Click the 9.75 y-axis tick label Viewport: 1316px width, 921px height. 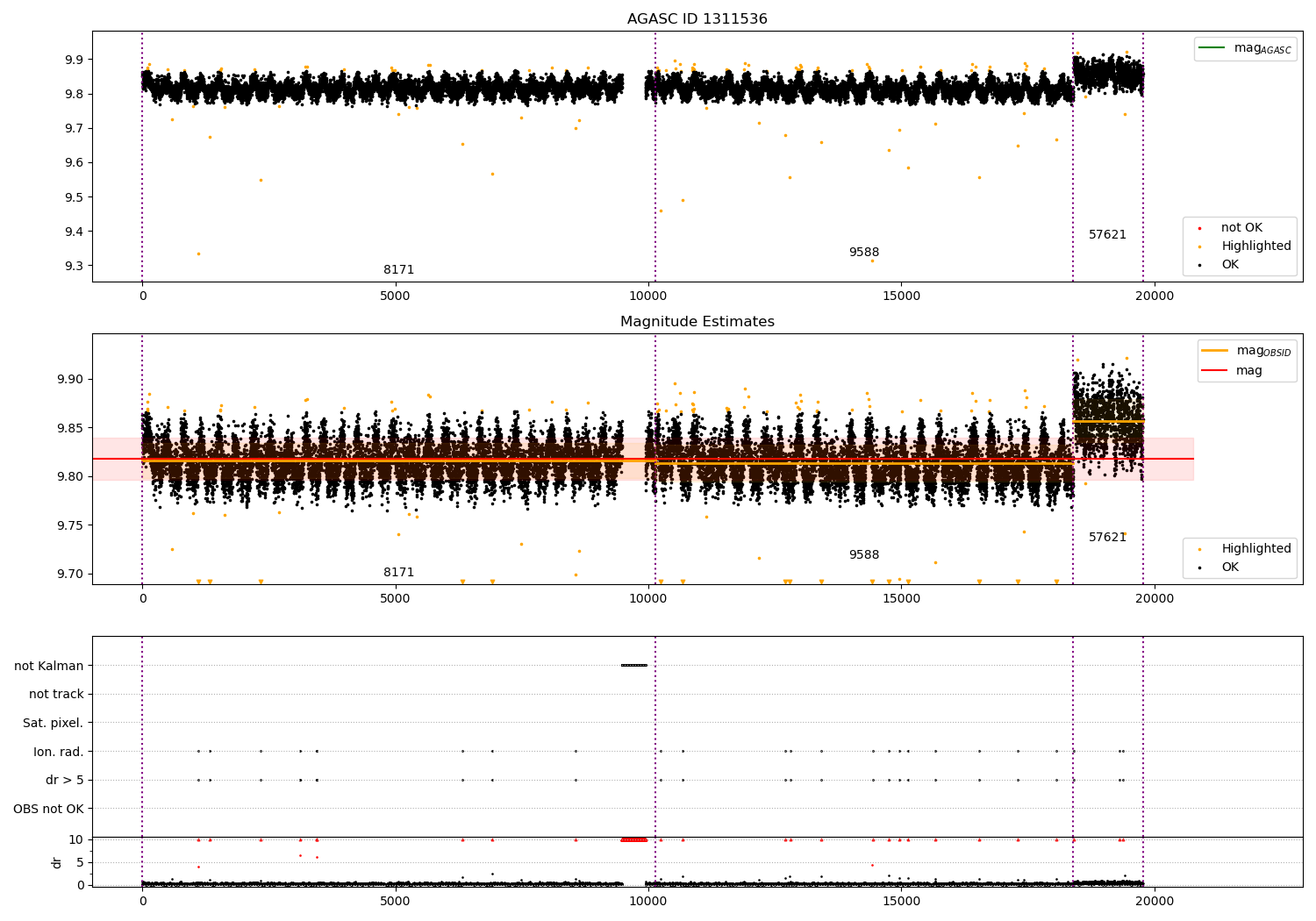click(x=71, y=525)
